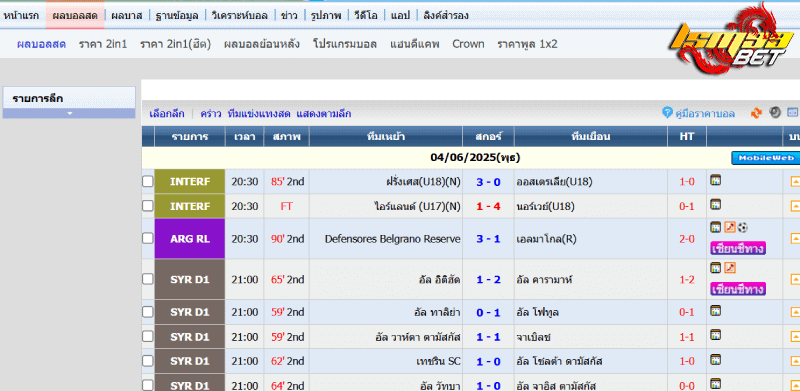800x391 pixels.
Task: Tick checkbox for อัล วัทบา match
Action: pyautogui.click(x=147, y=385)
